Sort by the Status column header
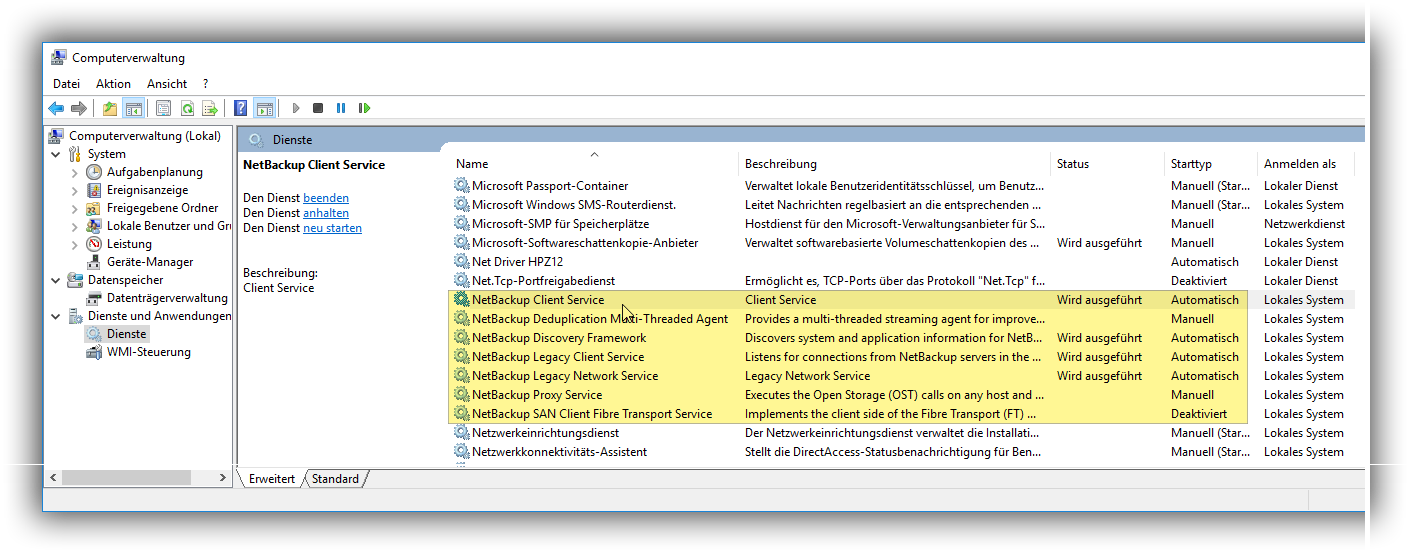Image resolution: width=1407 pixels, height=557 pixels. (x=1109, y=163)
